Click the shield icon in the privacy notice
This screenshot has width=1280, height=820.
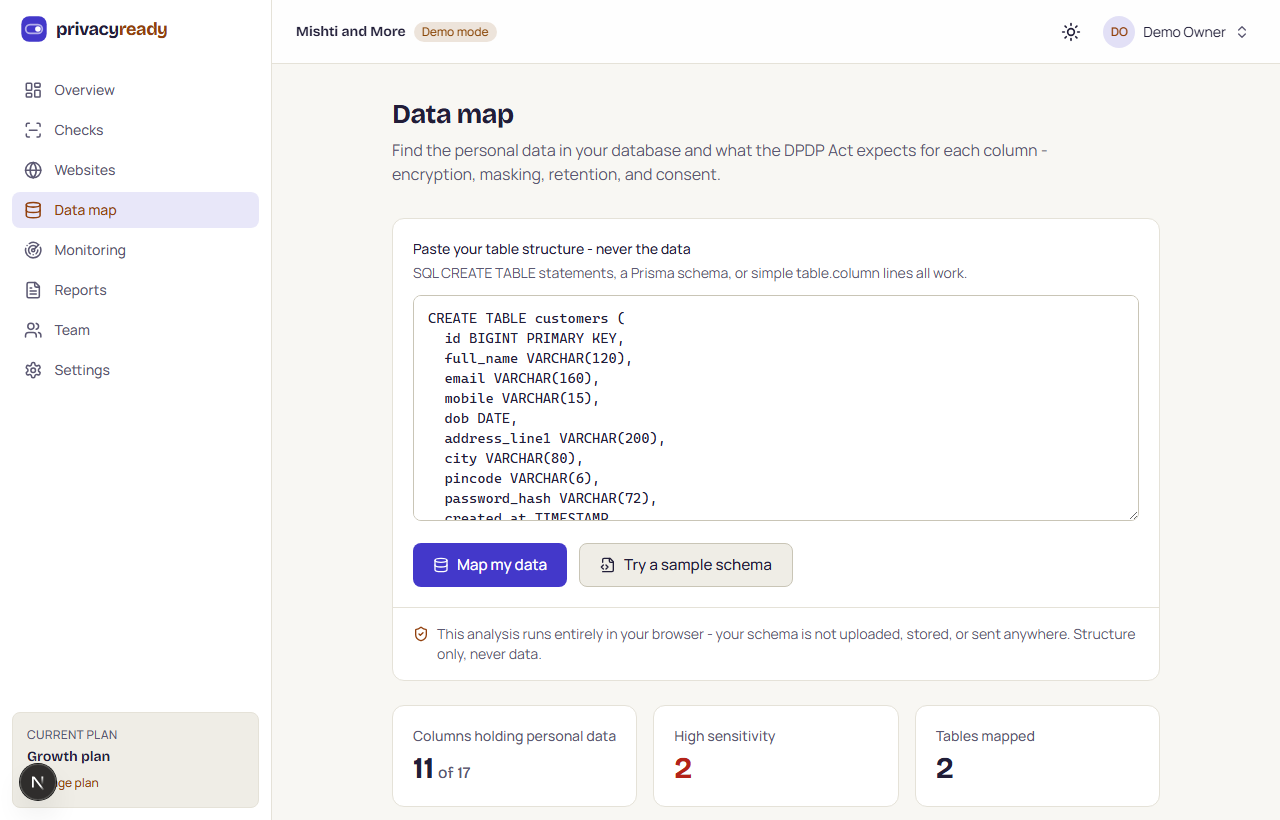coord(421,634)
